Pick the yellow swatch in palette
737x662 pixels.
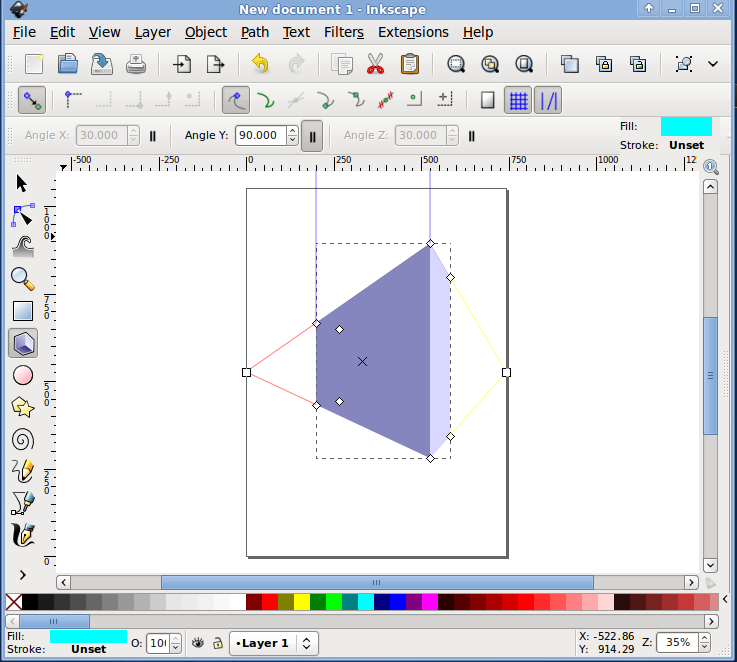[x=302, y=602]
